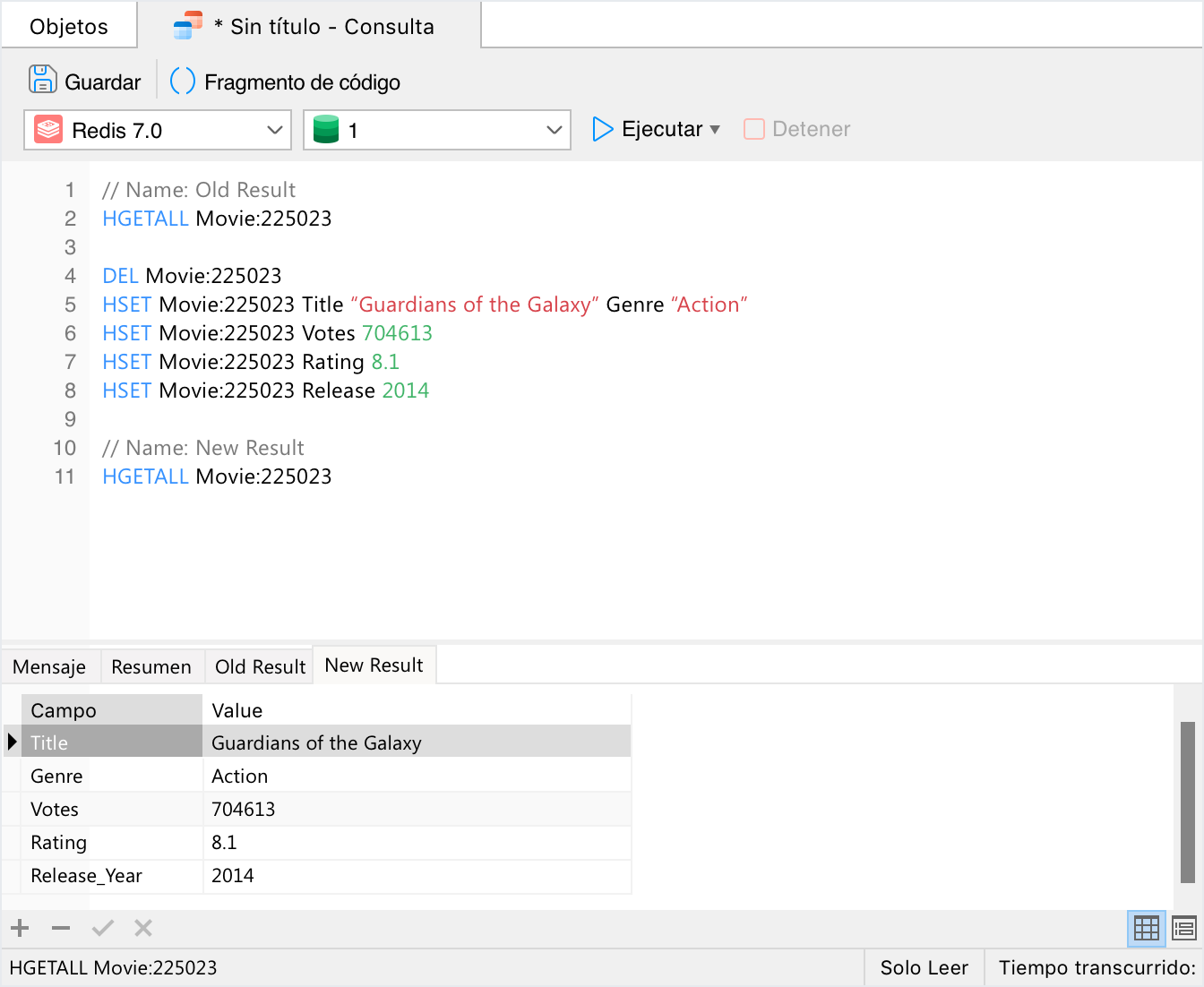Switch to the Objetos tab
The image size is (1204, 987).
coord(69,27)
